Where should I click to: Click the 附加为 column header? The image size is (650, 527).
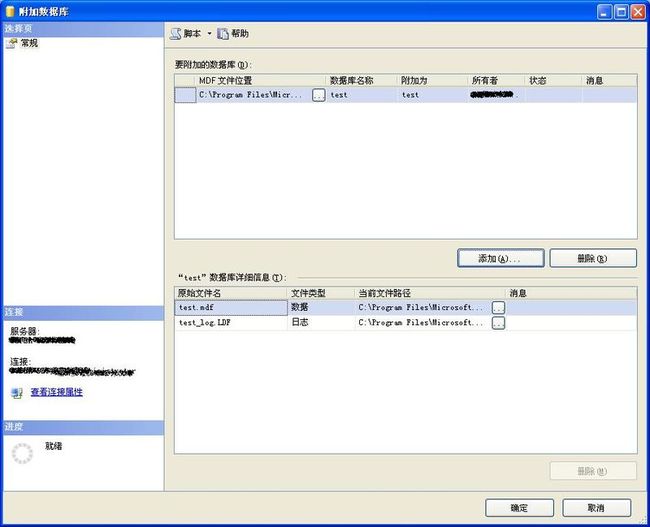click(432, 80)
